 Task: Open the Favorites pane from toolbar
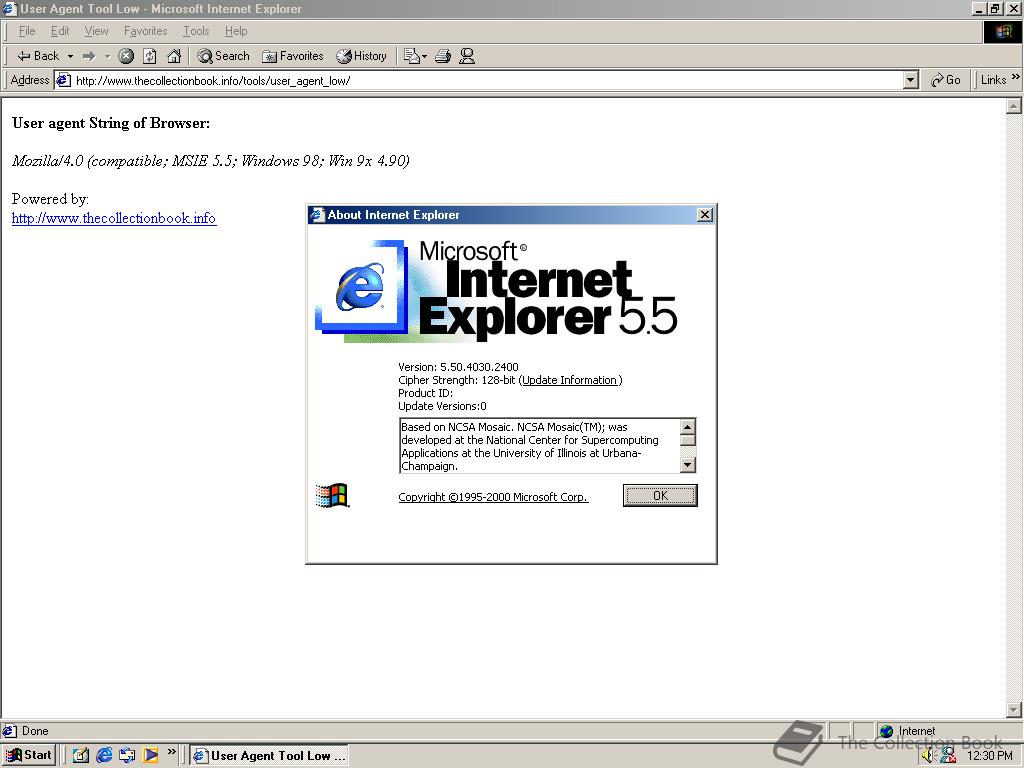click(x=293, y=56)
